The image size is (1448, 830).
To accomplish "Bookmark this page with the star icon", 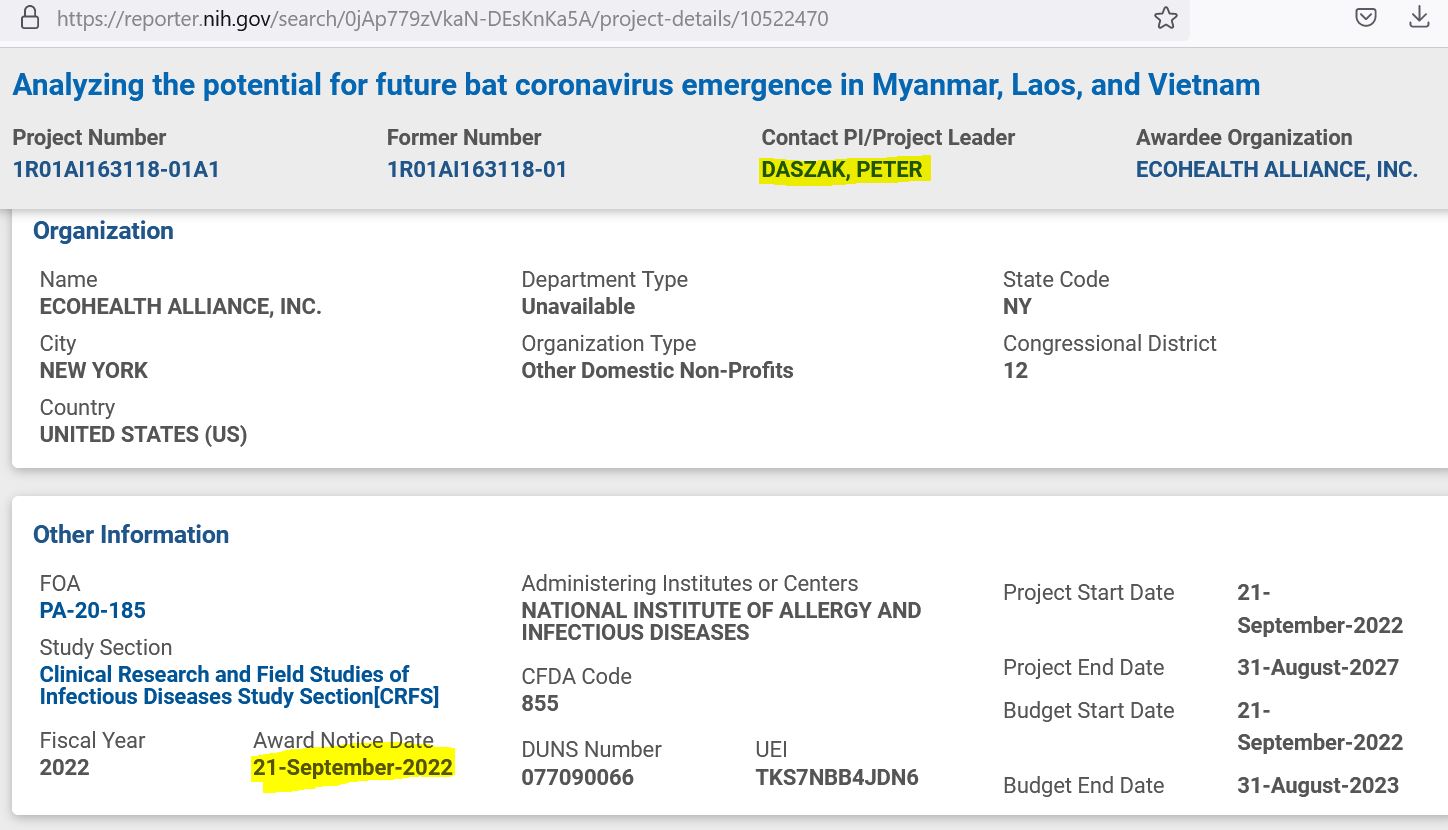I will (x=1166, y=18).
